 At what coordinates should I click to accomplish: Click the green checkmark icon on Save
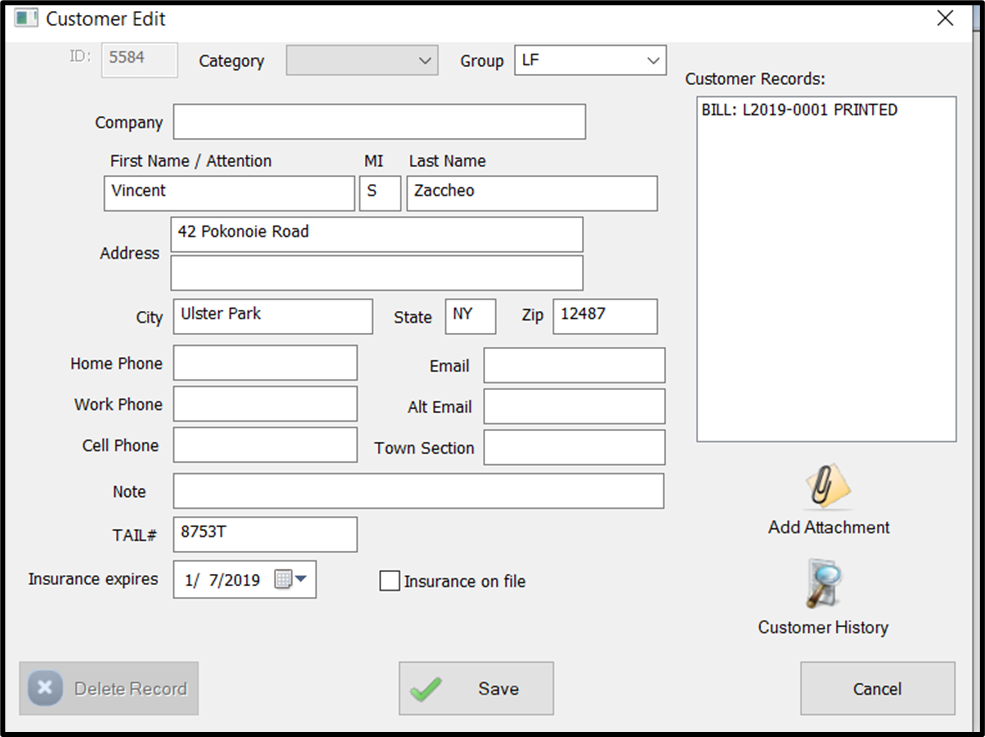click(428, 688)
